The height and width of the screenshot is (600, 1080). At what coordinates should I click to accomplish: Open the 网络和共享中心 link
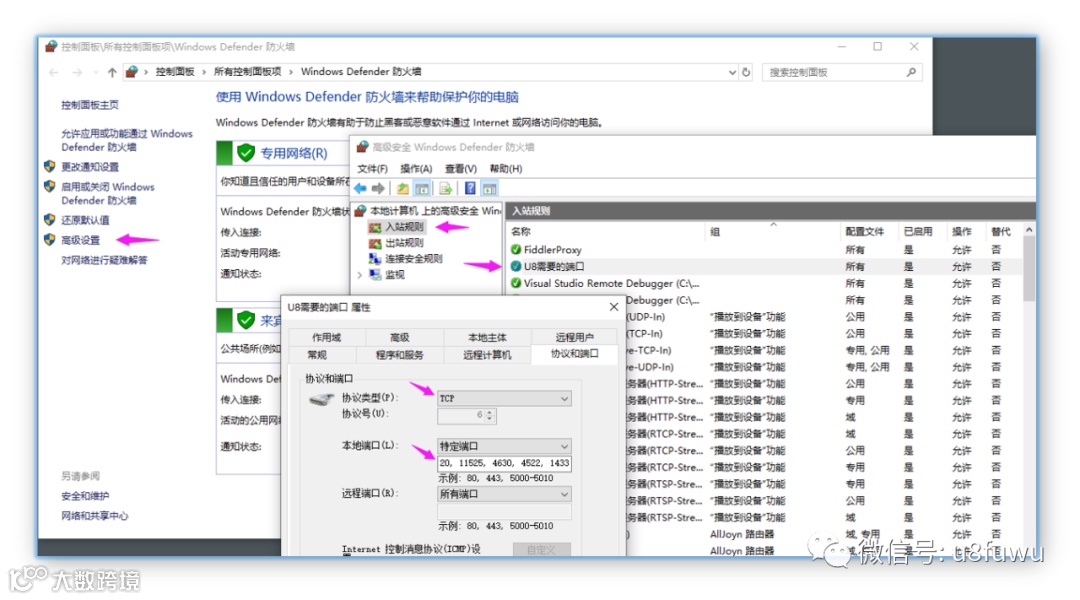pyautogui.click(x=94, y=516)
